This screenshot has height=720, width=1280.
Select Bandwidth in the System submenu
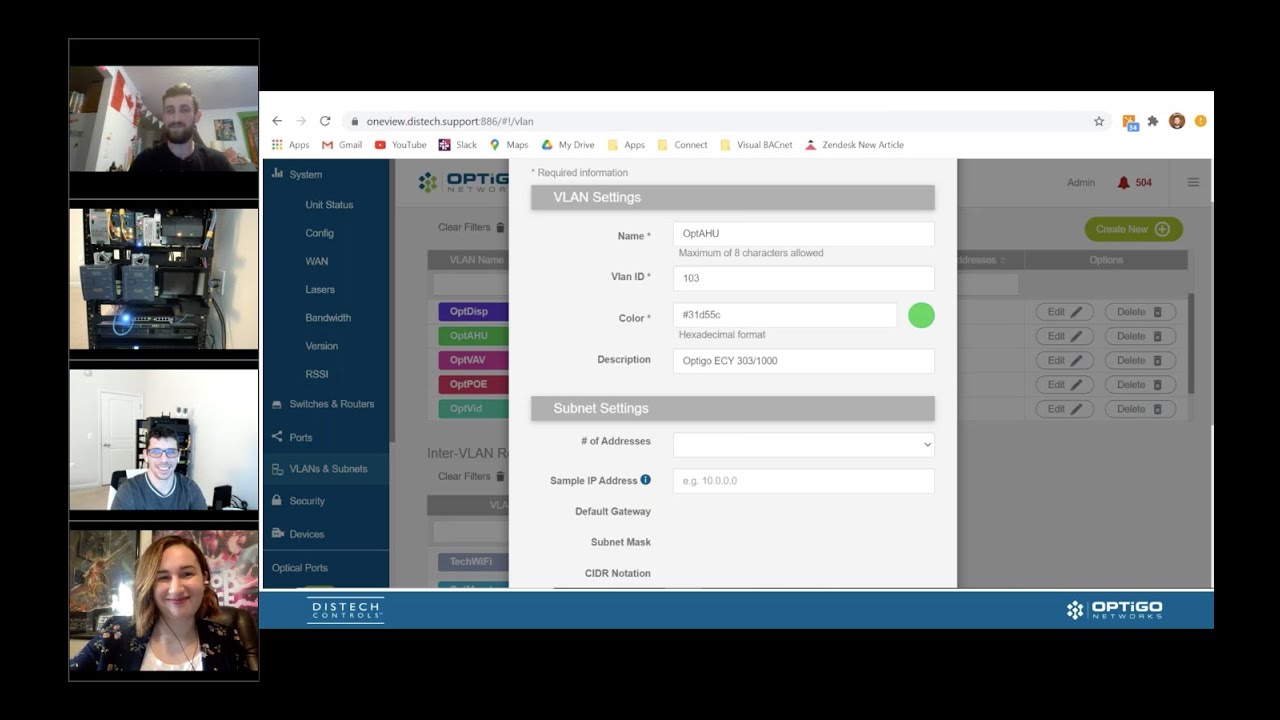click(x=328, y=318)
